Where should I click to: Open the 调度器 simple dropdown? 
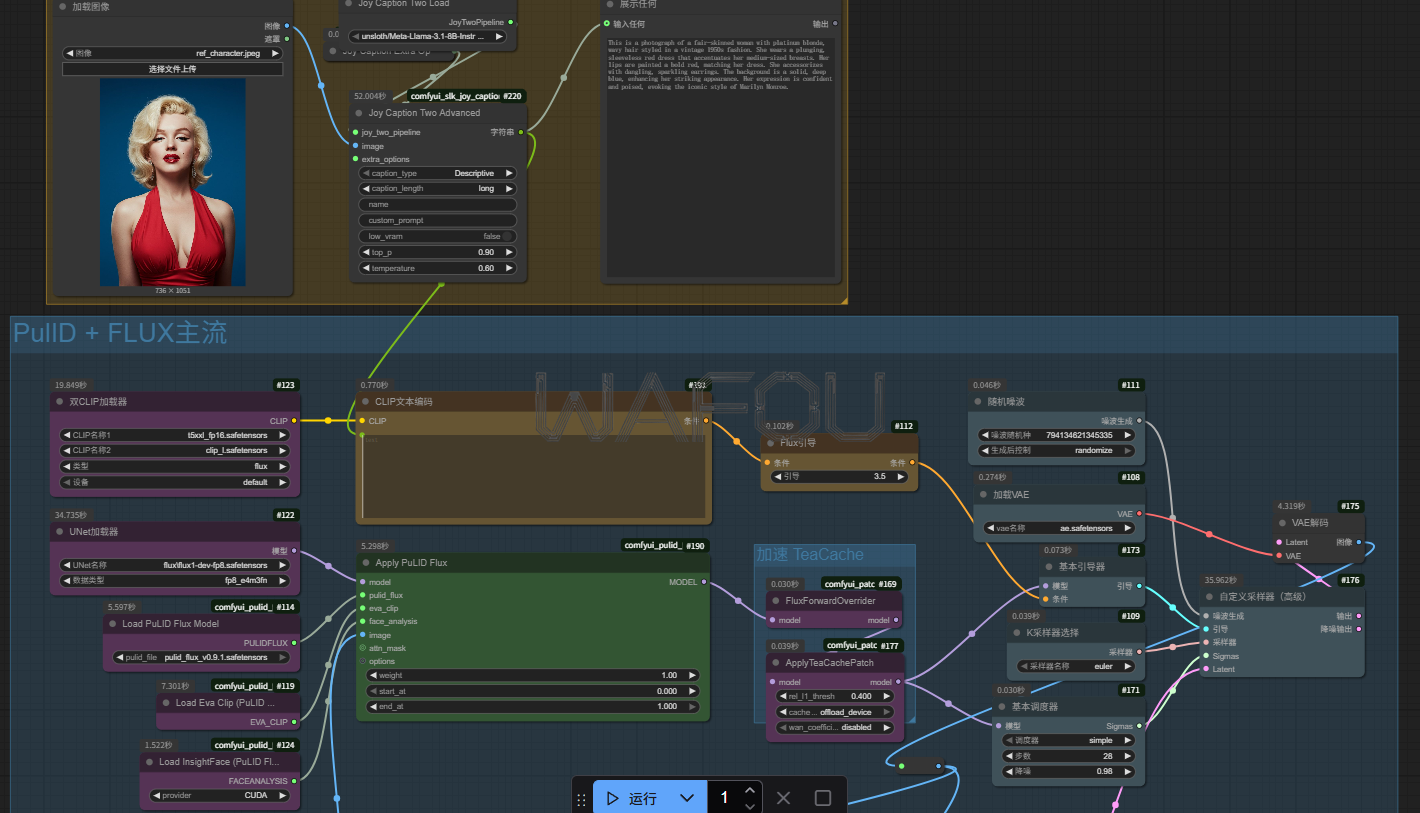1069,741
